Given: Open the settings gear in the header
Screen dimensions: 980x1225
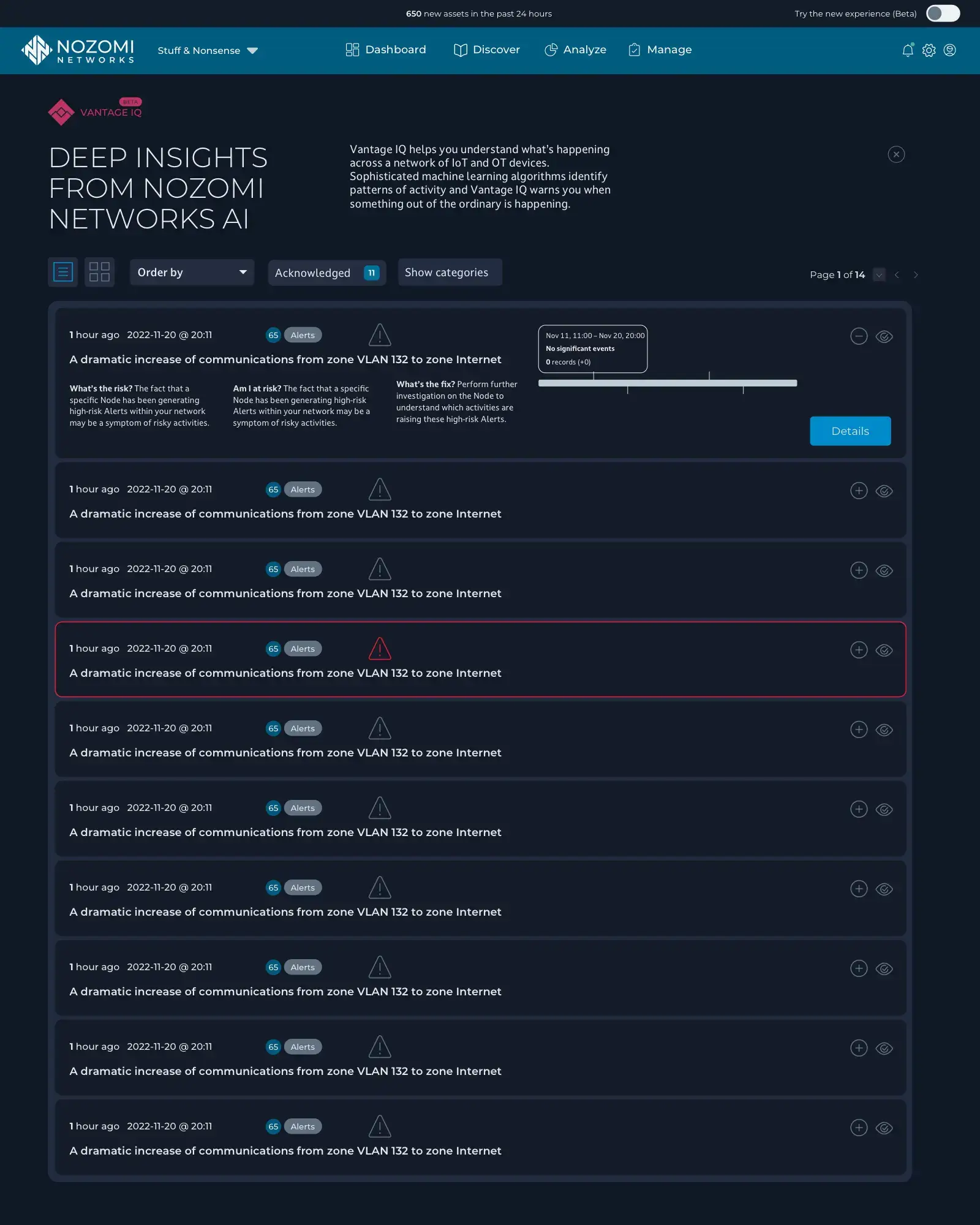Looking at the screenshot, I should tap(929, 50).
